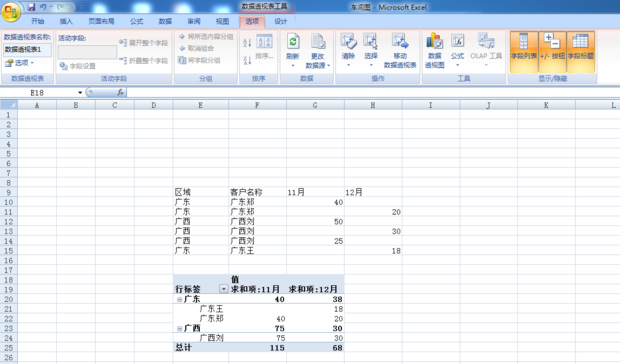This screenshot has height=364, width=620.
Task: Select column H header
Action: 373,105
